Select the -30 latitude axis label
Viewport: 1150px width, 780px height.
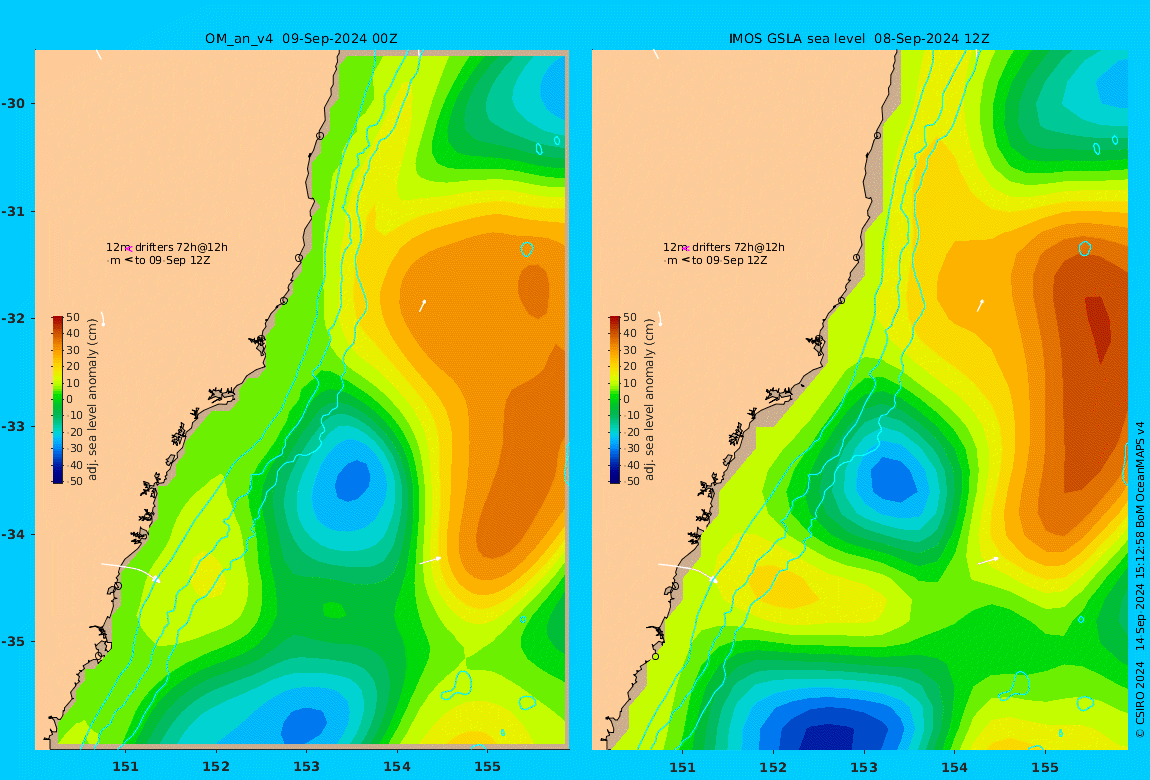tap(13, 103)
